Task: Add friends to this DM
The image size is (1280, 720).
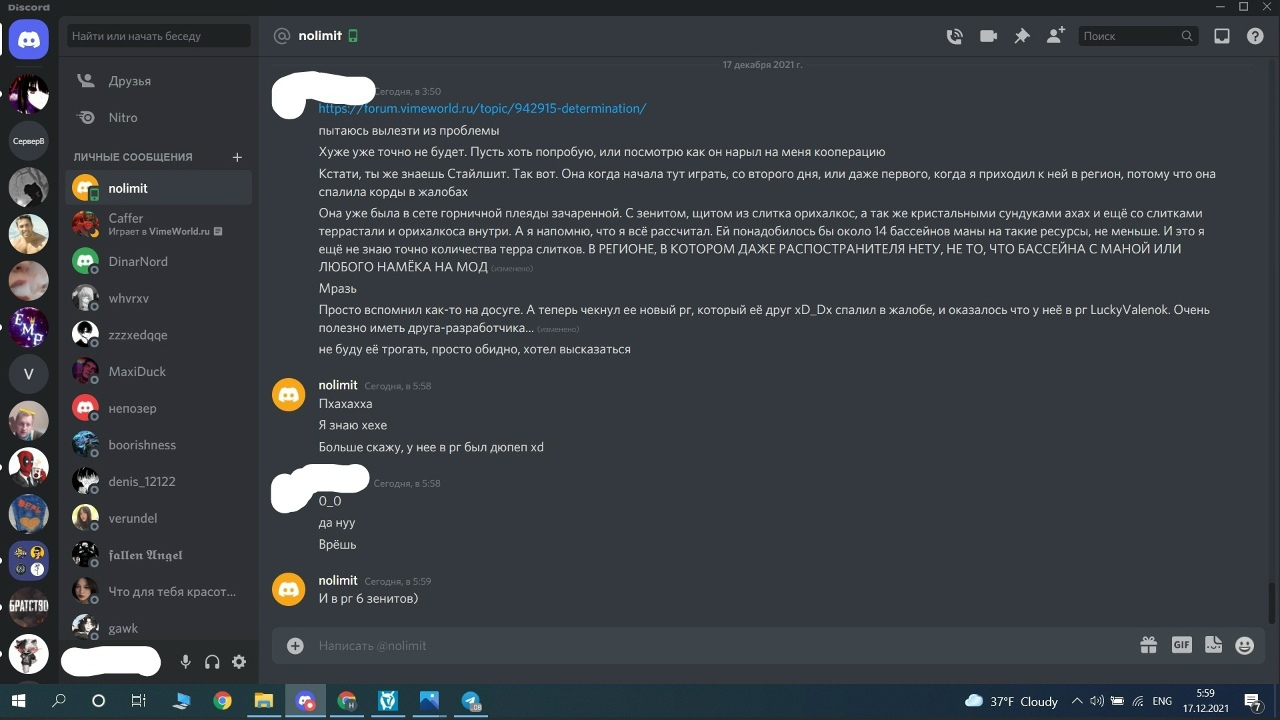Action: click(1055, 36)
